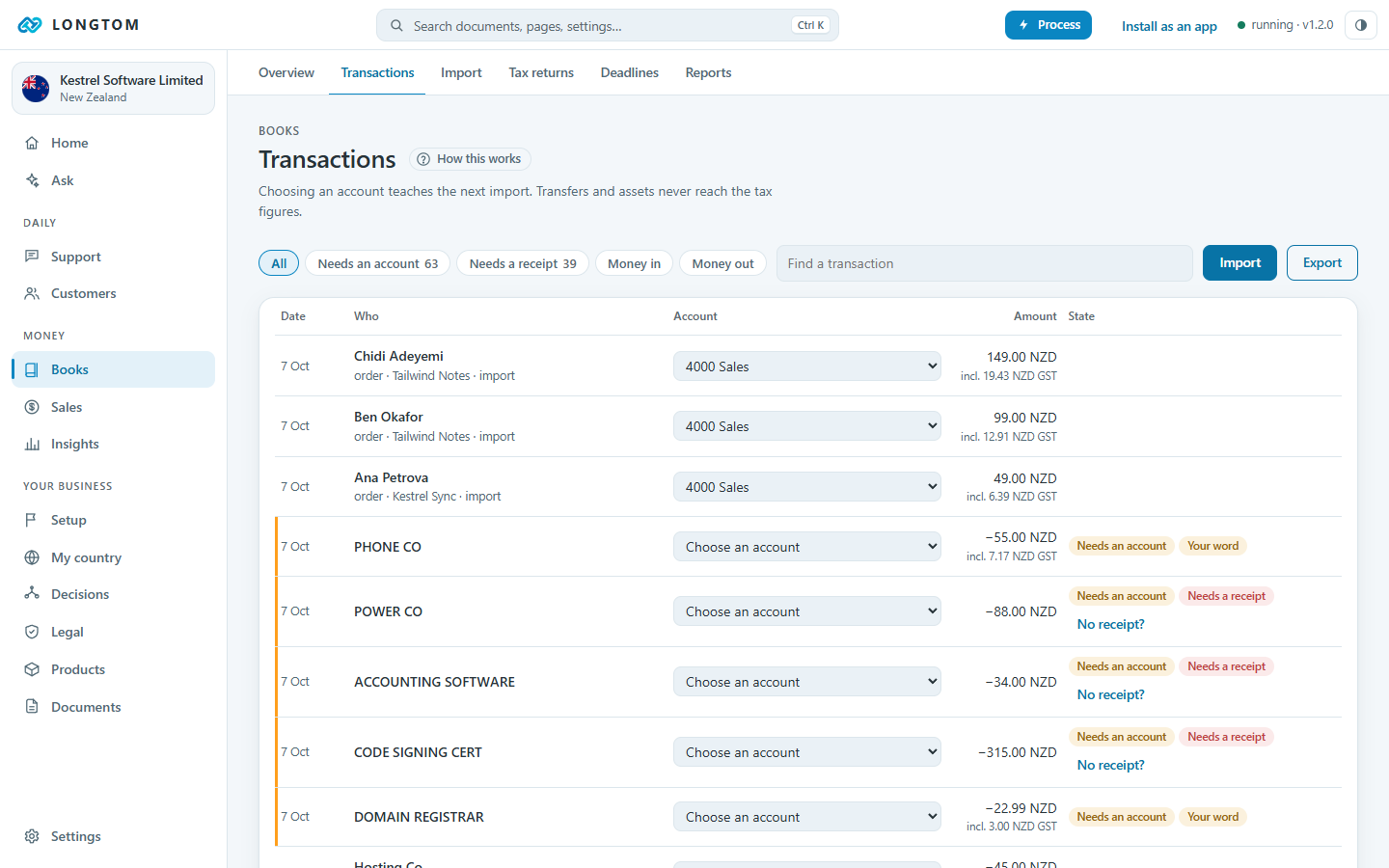Toggle the Money out filter

pyautogui.click(x=722, y=263)
